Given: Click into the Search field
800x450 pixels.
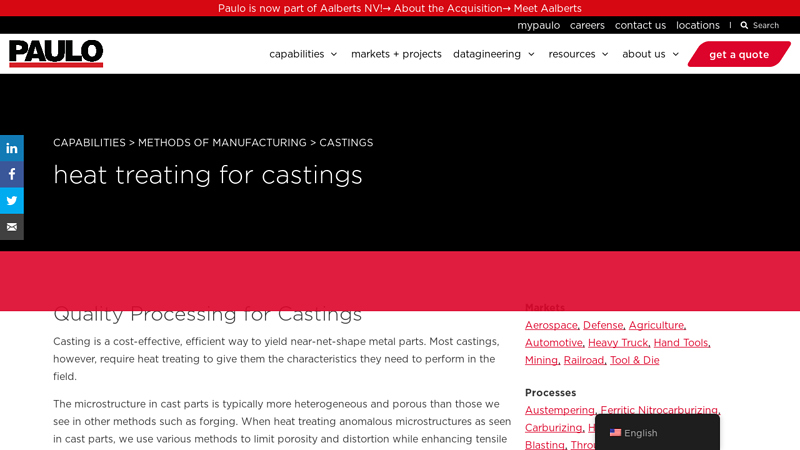Looking at the screenshot, I should (766, 25).
